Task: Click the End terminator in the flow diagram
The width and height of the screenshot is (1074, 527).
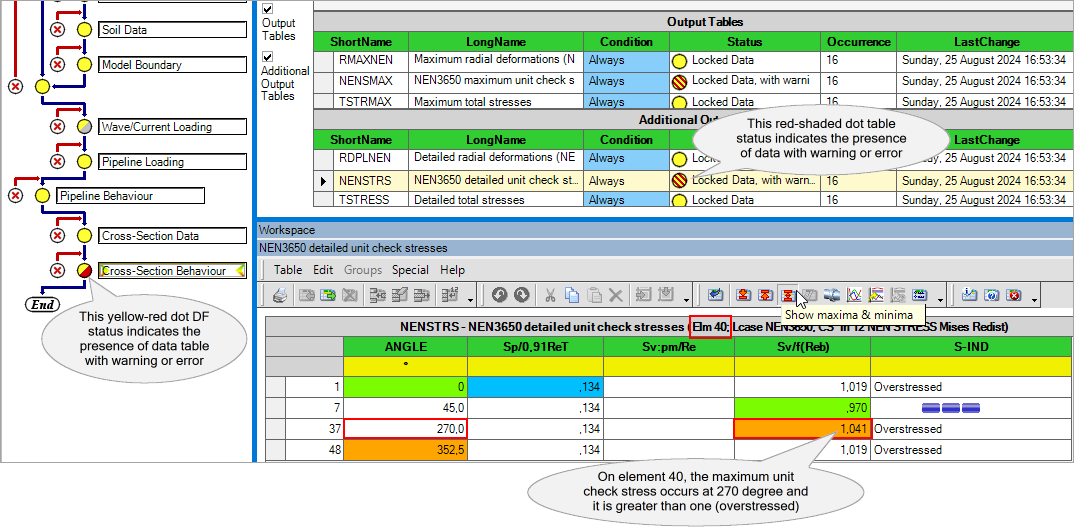Action: tap(41, 304)
